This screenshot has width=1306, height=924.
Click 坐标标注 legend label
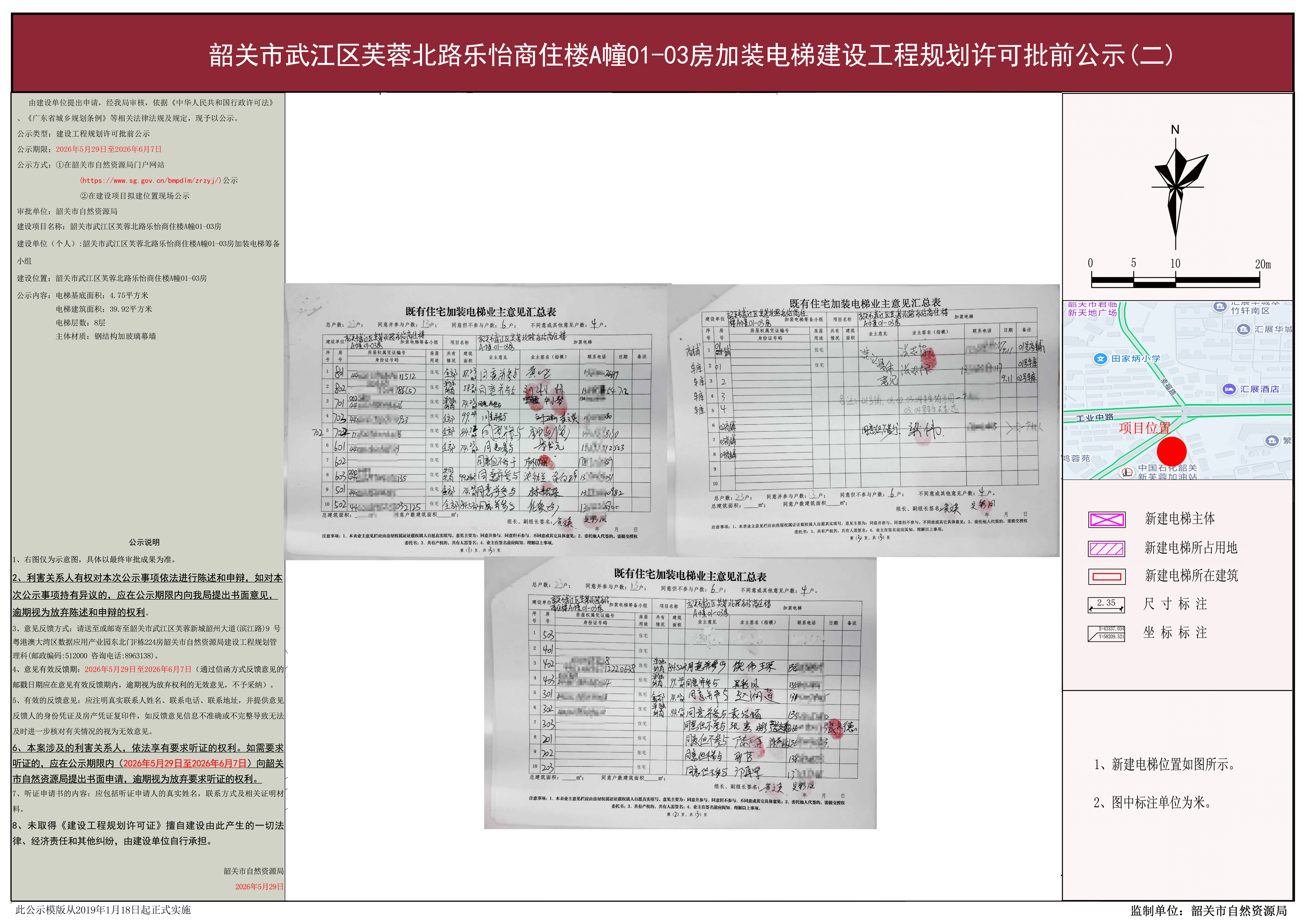1175,633
